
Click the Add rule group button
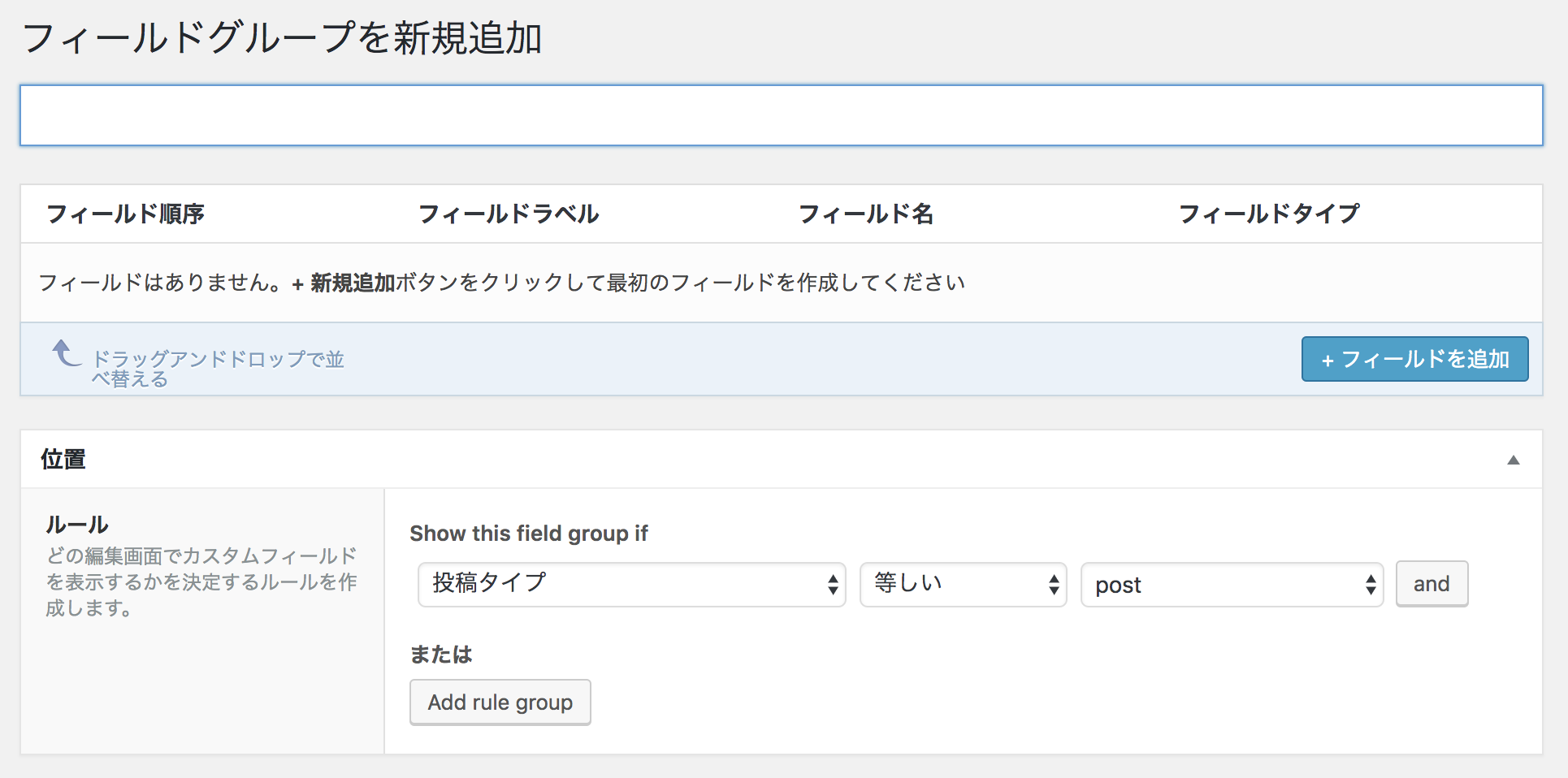pos(500,702)
